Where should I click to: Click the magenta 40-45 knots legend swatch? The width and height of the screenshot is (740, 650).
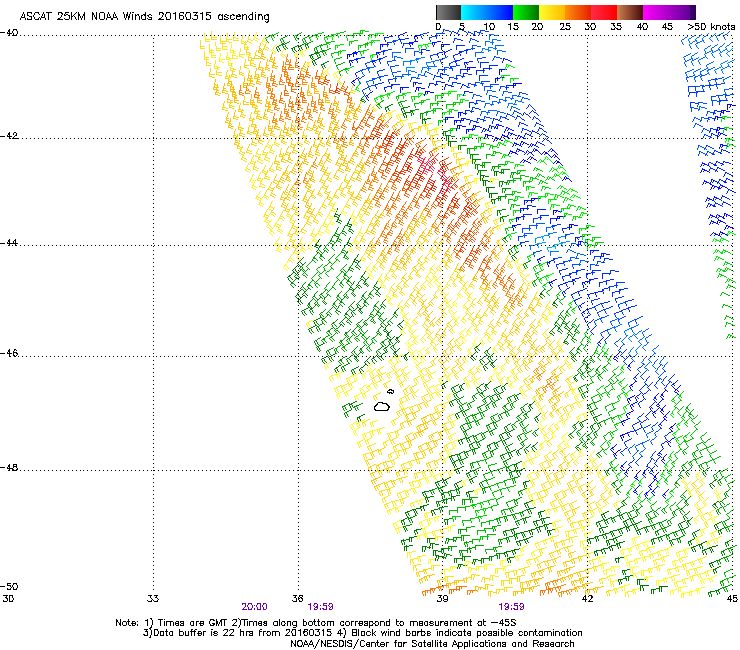[x=656, y=12]
